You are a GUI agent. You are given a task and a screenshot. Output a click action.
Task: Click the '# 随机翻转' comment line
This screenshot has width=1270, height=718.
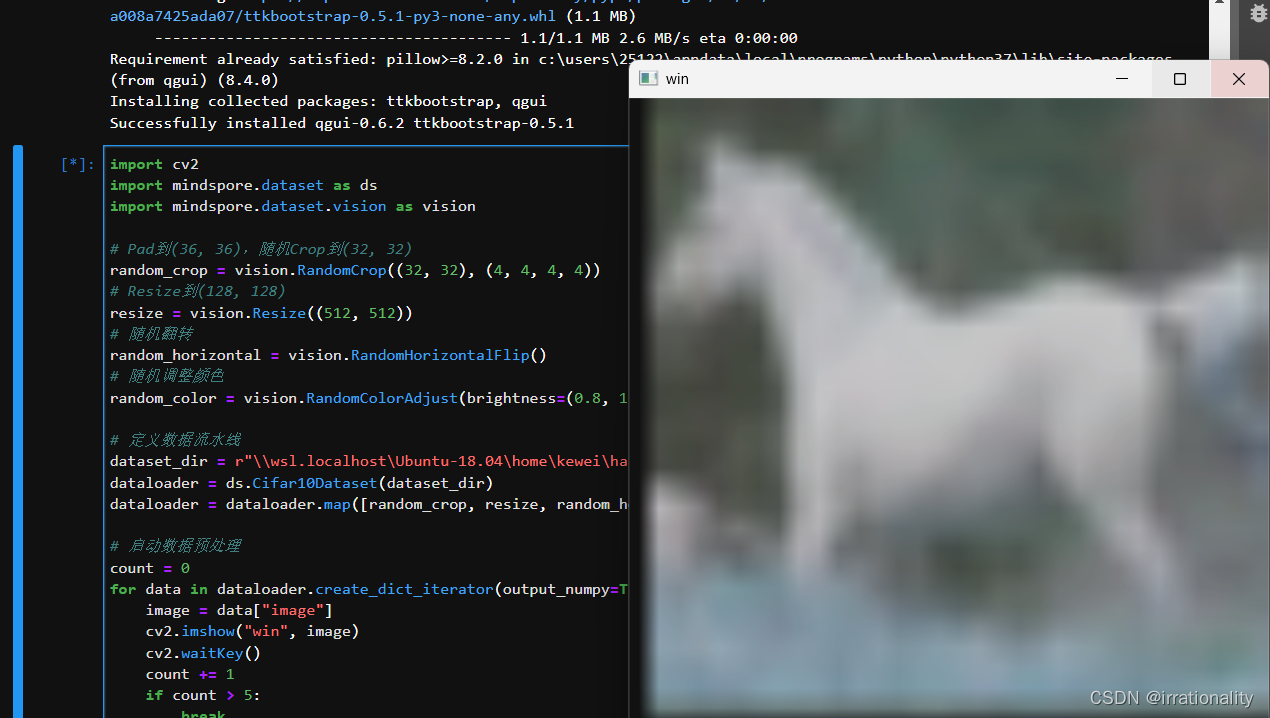(151, 334)
